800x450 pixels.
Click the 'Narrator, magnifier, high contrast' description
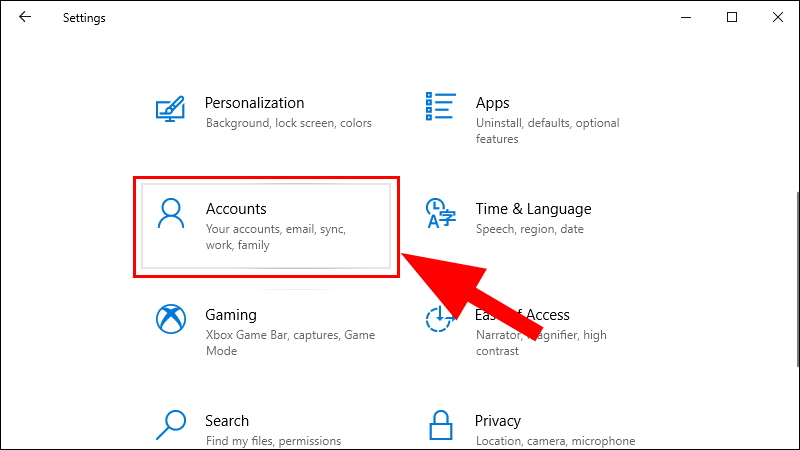[540, 343]
